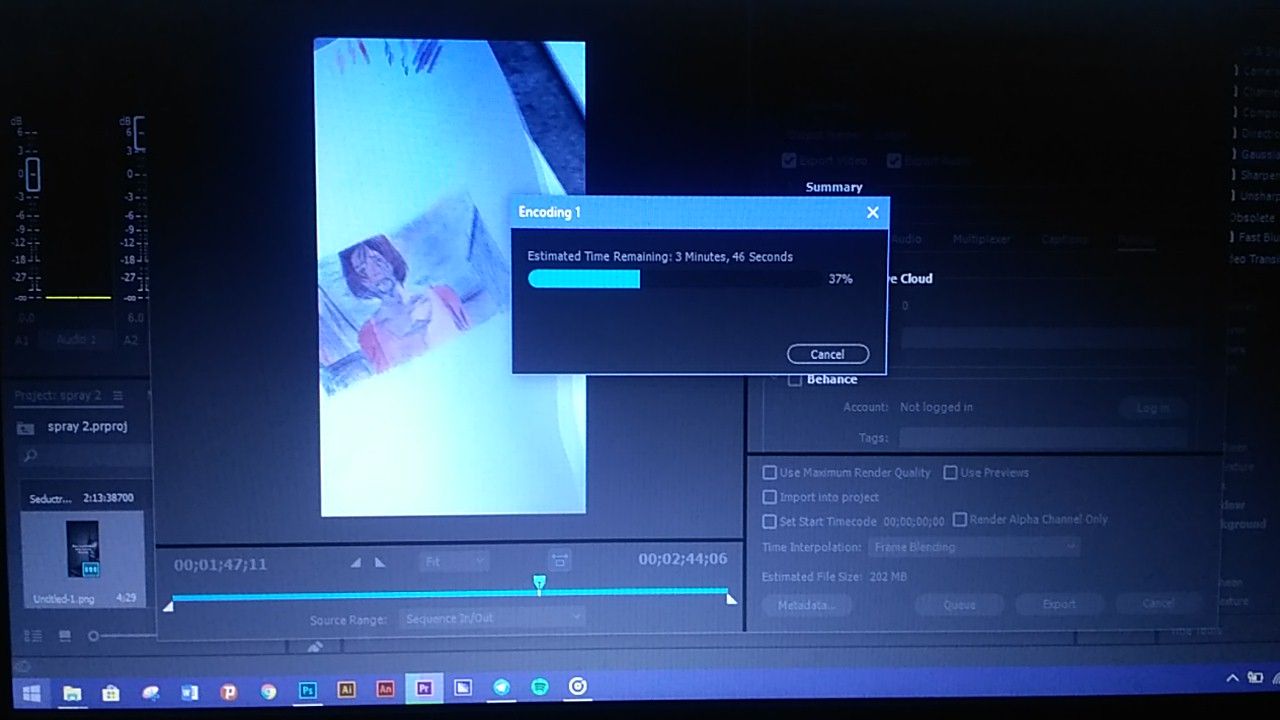Open the Windows Start menu
1280x720 pixels.
(x=32, y=691)
